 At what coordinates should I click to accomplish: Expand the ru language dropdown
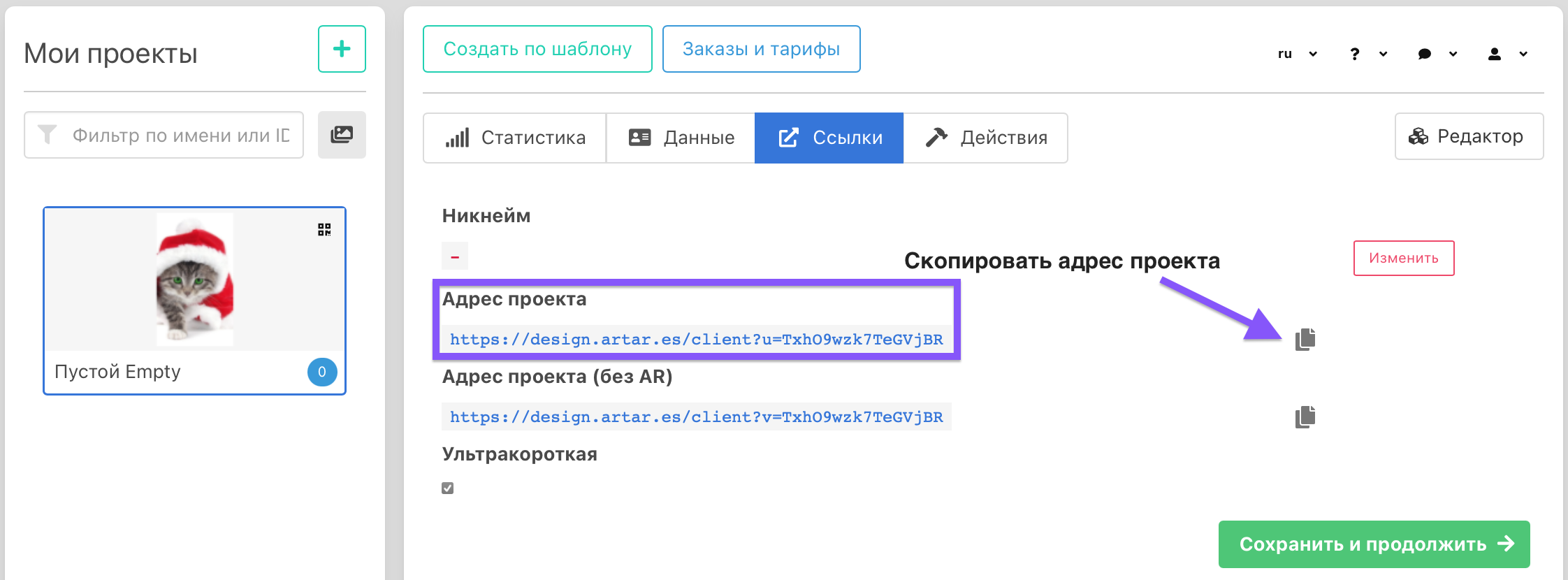pos(1298,54)
